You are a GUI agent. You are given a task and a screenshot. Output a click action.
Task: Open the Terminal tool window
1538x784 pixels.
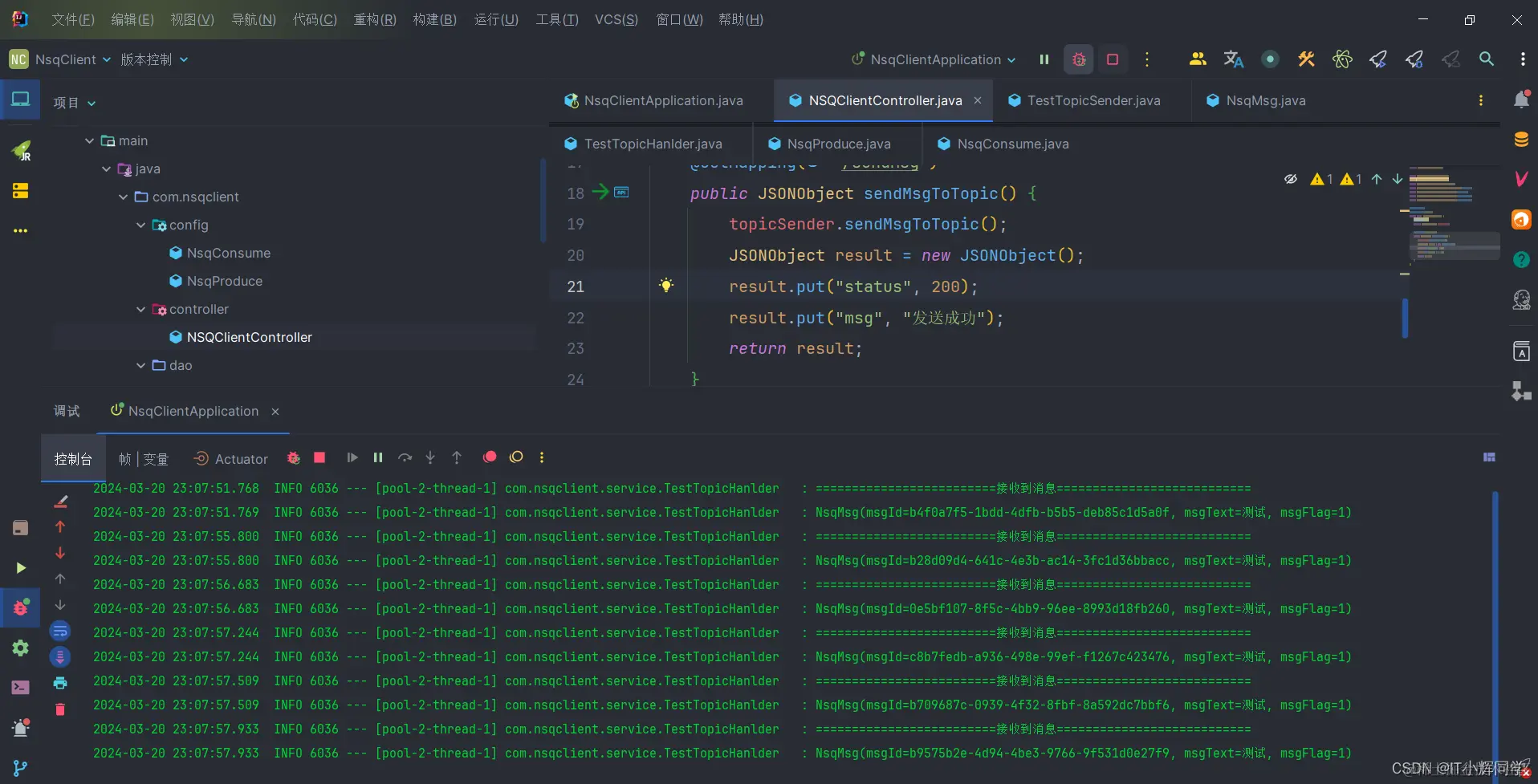pyautogui.click(x=21, y=688)
